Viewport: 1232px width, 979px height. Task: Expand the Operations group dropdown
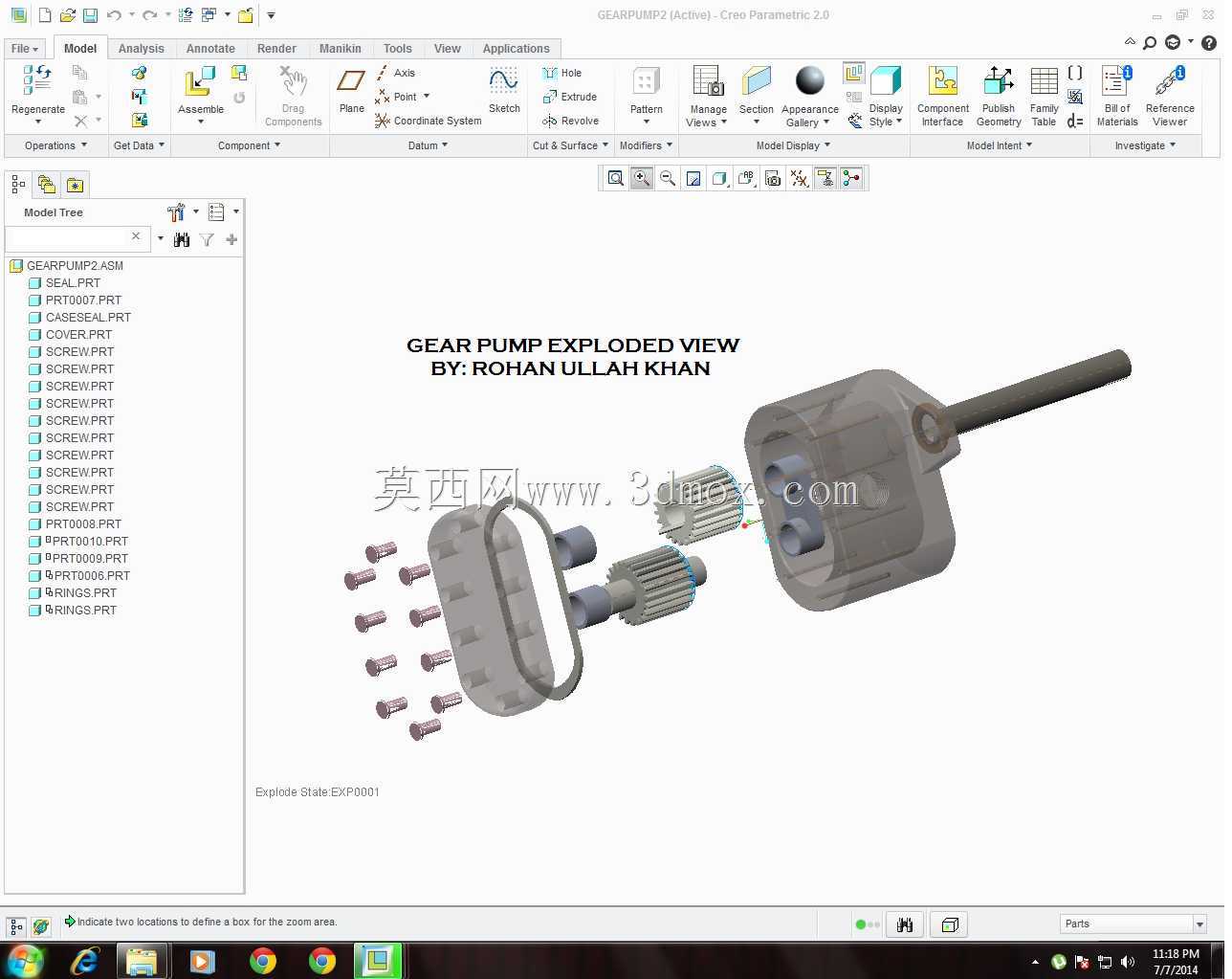point(55,145)
